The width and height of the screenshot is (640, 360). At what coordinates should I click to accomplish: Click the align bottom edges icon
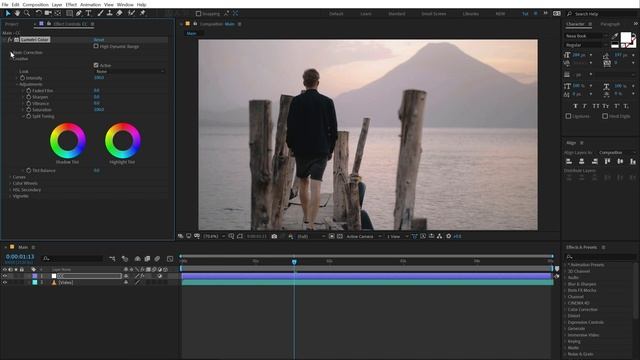tap(633, 162)
